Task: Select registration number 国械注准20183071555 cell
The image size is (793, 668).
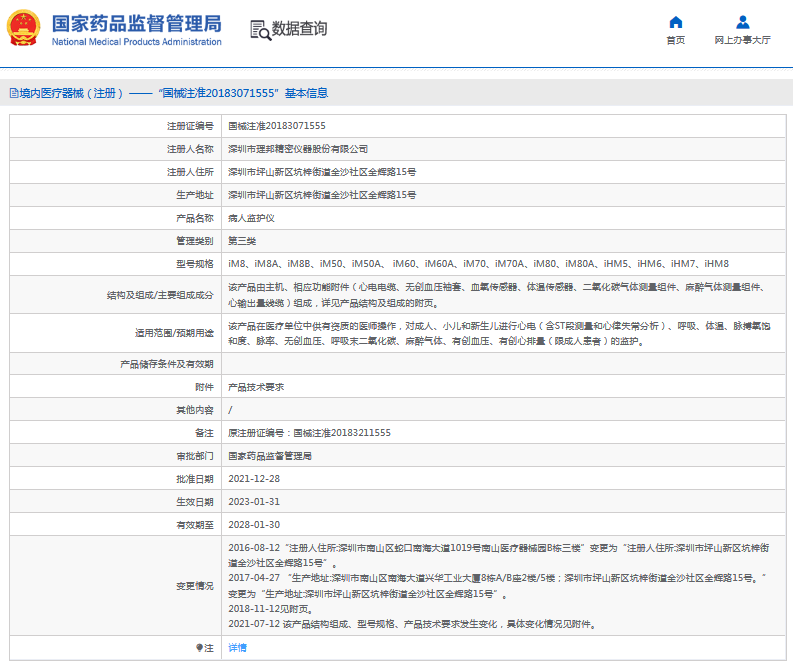Action: [x=277, y=126]
